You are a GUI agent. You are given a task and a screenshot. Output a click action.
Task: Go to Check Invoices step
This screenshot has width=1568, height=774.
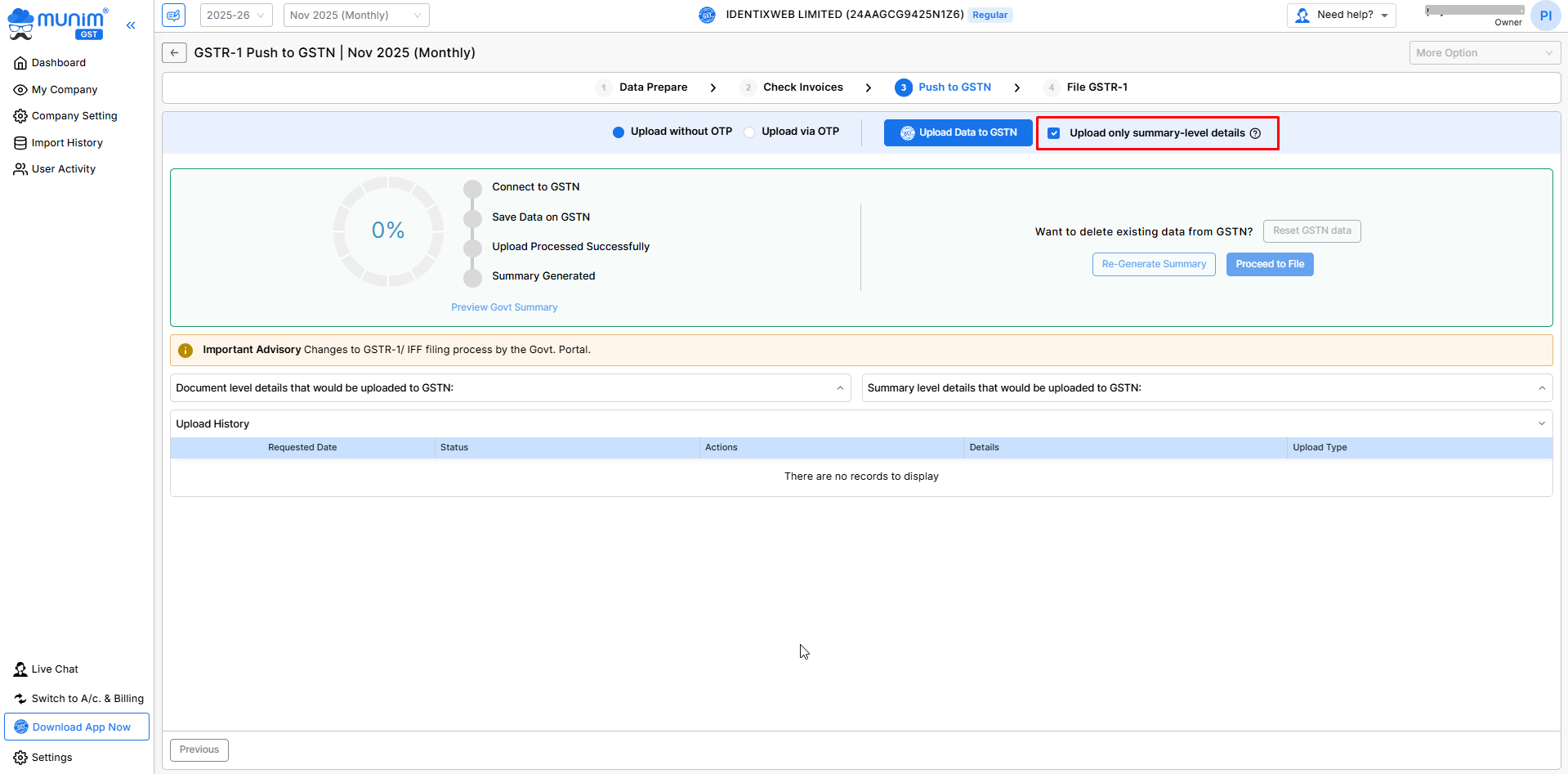click(802, 87)
